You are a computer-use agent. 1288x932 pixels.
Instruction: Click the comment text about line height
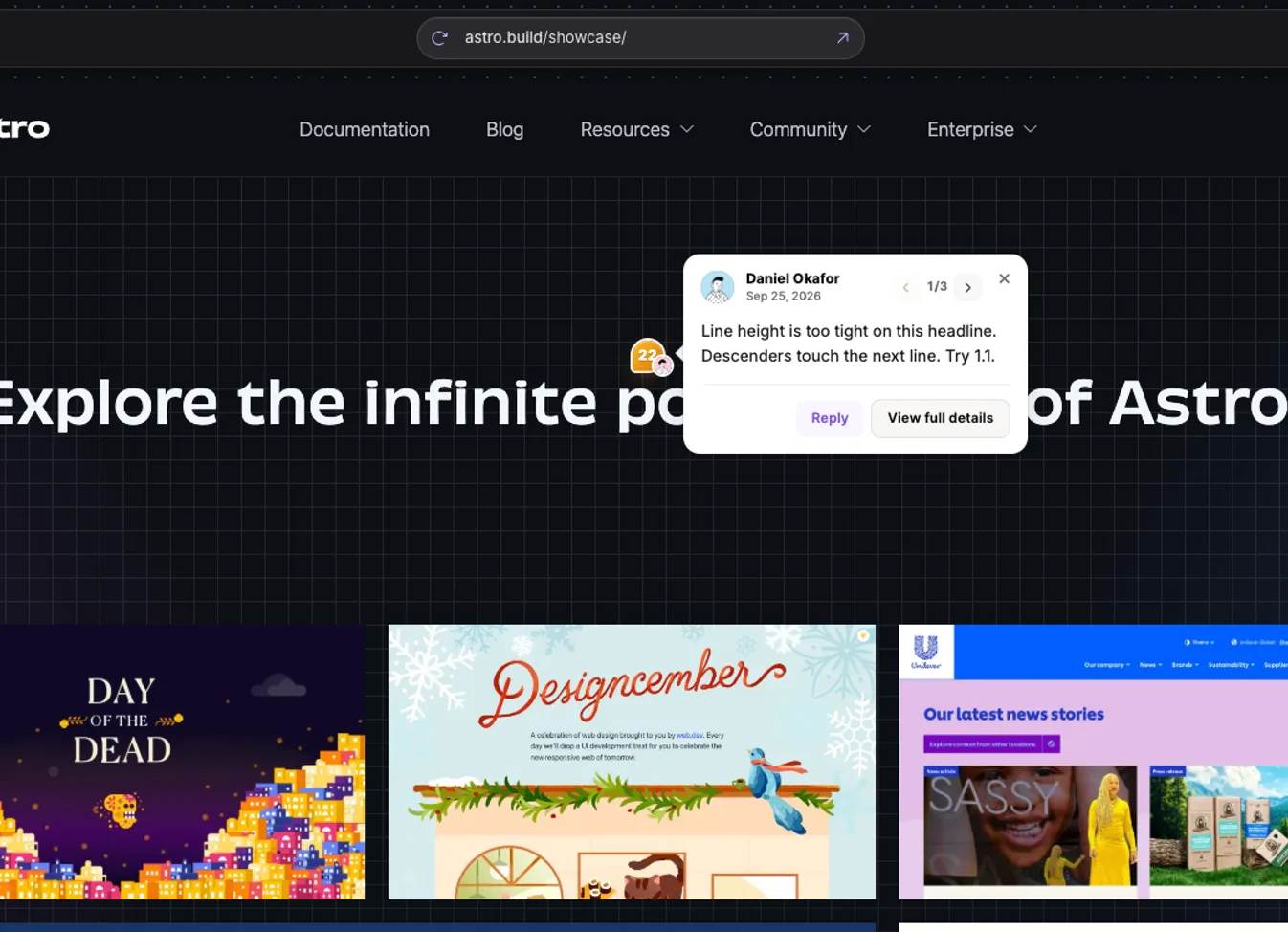point(849,344)
